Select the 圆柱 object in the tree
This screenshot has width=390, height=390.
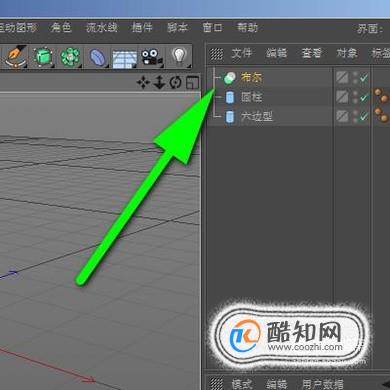click(252, 97)
